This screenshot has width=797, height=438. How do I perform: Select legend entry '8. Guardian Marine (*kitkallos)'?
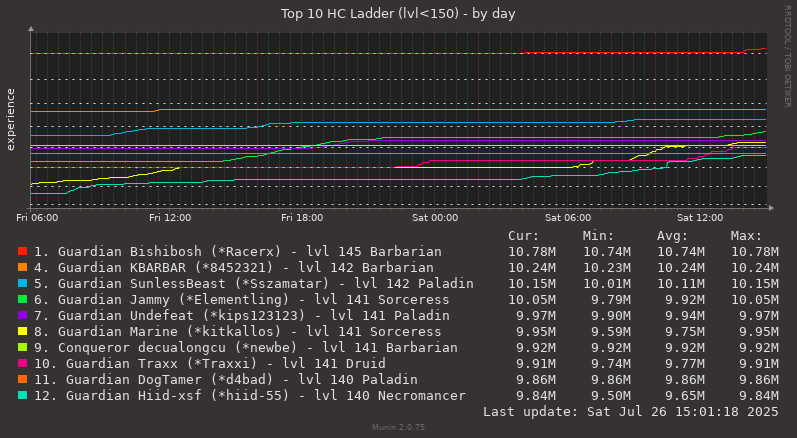(158, 332)
